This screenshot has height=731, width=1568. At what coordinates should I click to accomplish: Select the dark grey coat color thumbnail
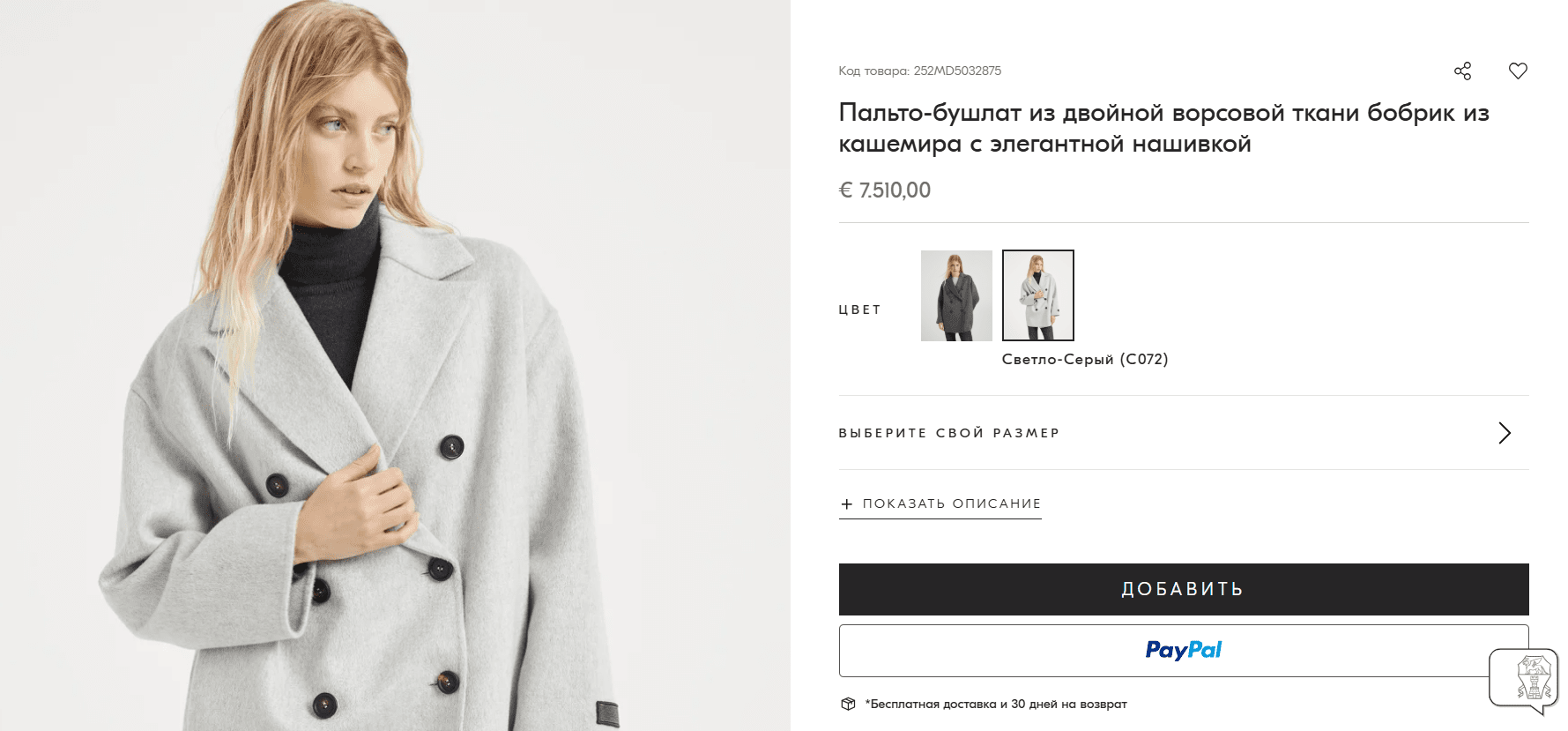coord(956,295)
